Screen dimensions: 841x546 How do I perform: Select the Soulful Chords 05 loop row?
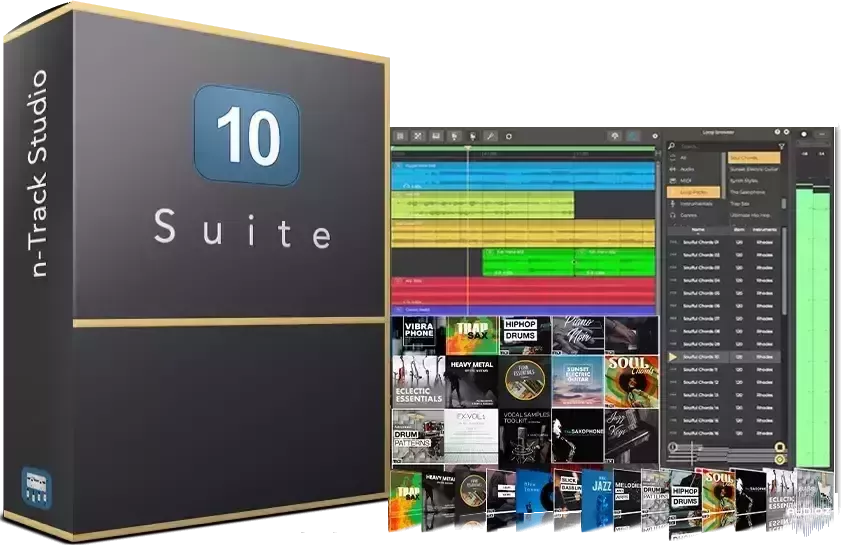(x=724, y=293)
